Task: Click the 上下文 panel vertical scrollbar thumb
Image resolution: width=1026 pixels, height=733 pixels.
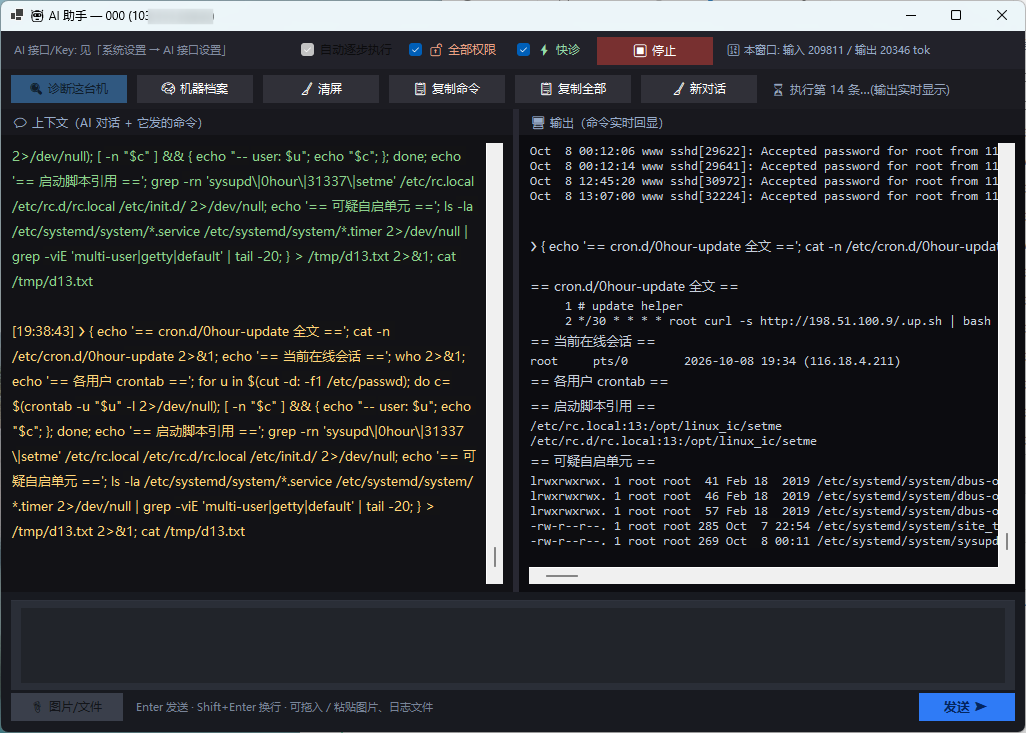Action: click(495, 557)
